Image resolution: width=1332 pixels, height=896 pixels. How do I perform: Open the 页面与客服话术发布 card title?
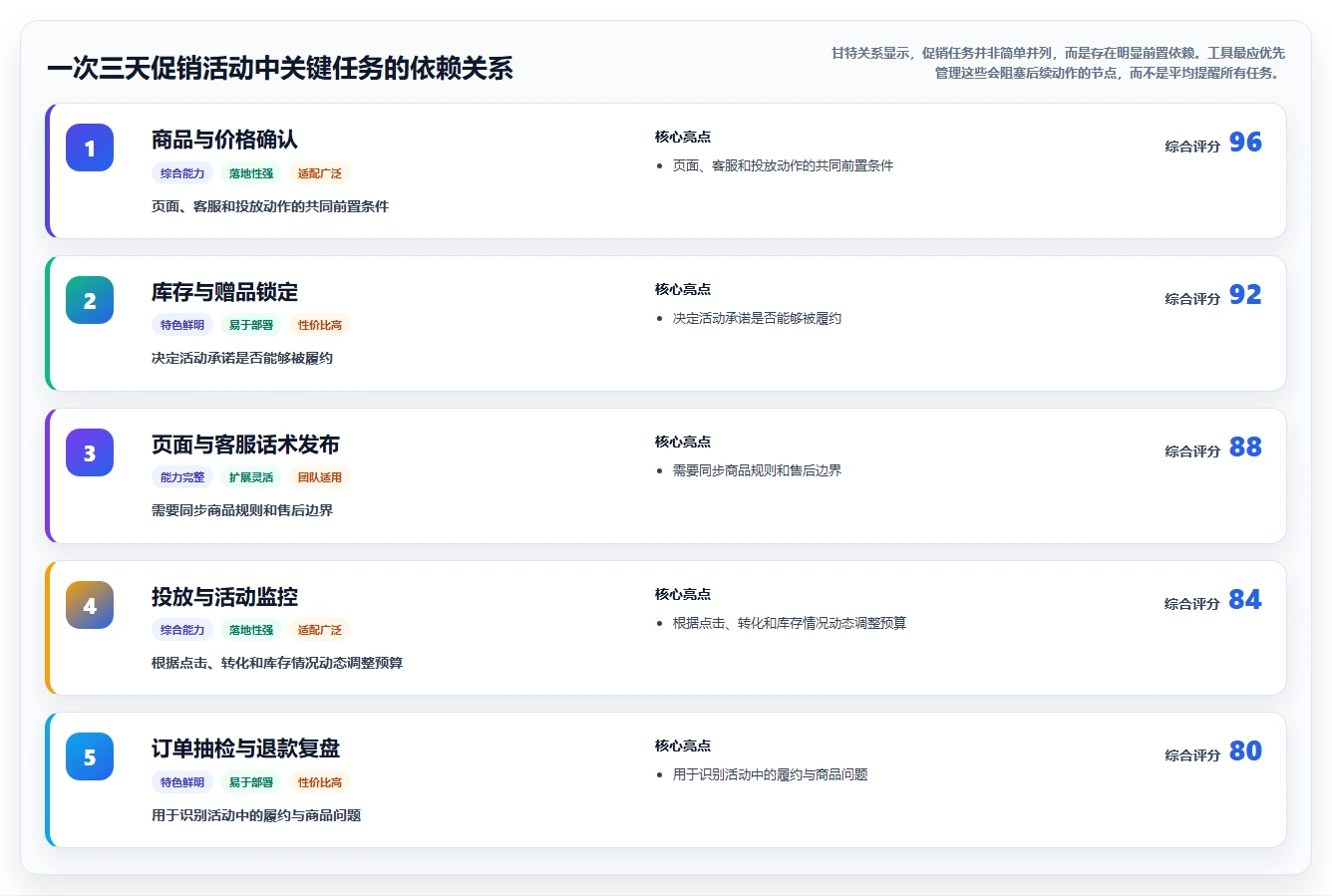pyautogui.click(x=245, y=445)
